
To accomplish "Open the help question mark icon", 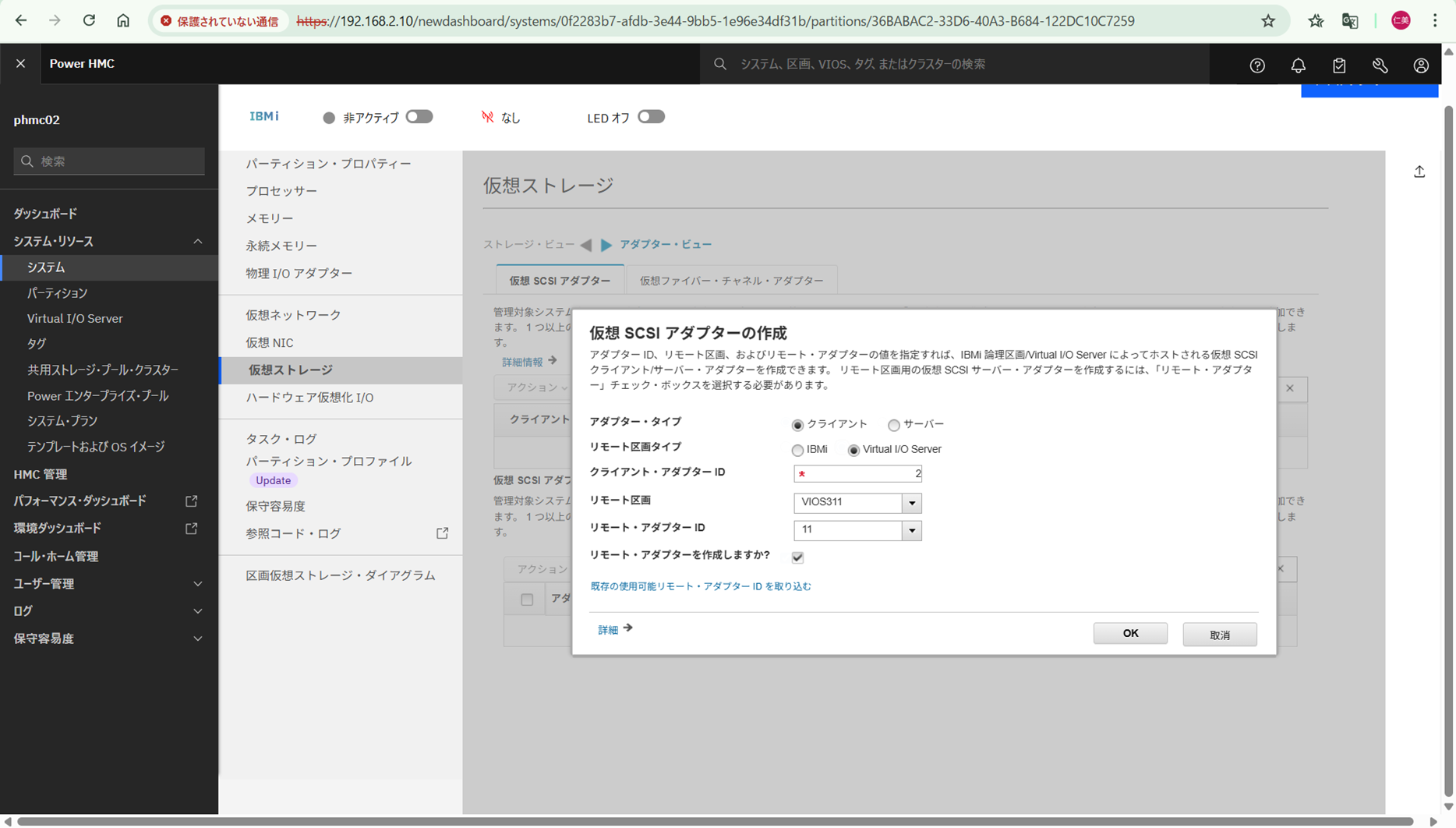I will tap(1257, 65).
